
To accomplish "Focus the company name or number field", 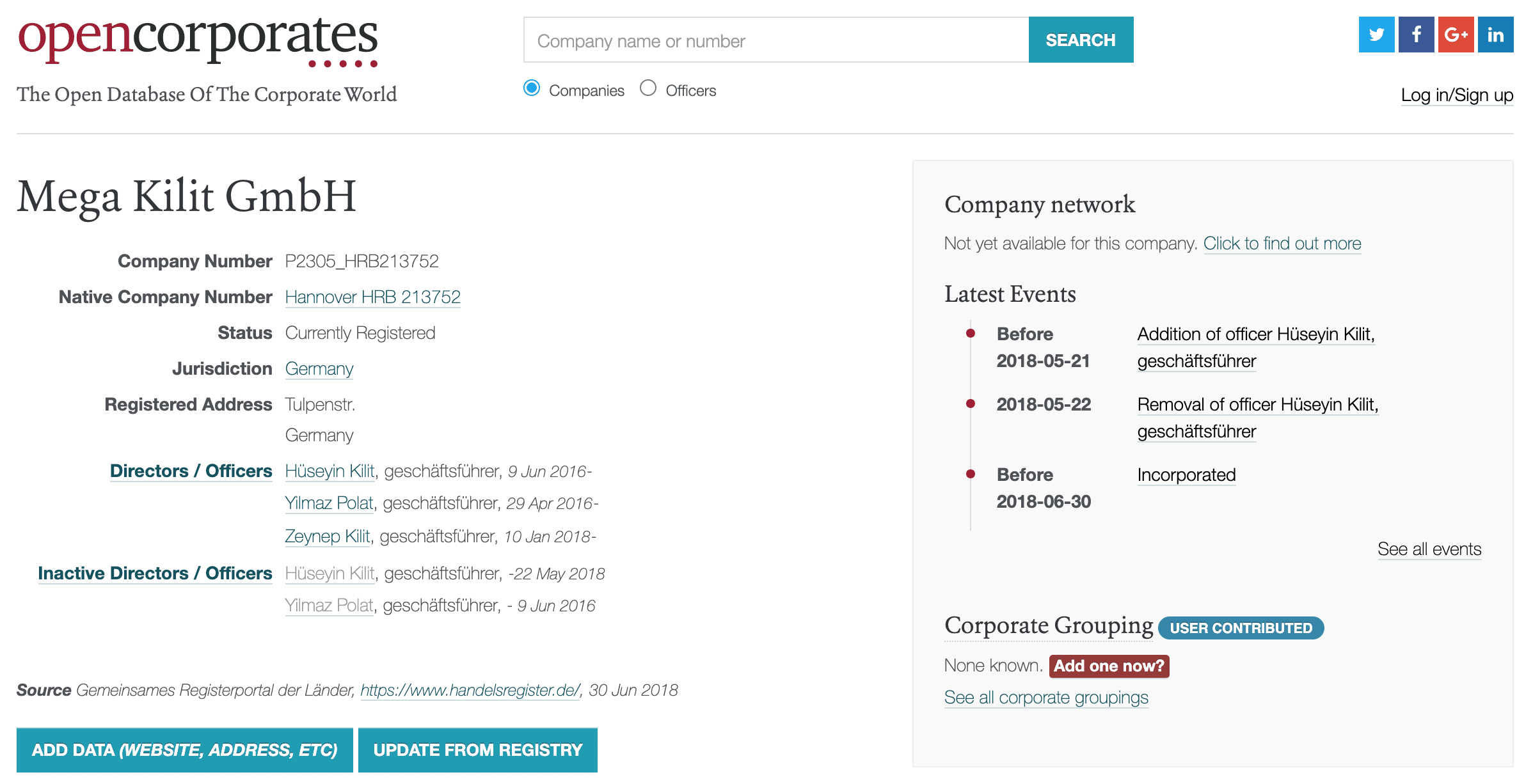I will [776, 40].
